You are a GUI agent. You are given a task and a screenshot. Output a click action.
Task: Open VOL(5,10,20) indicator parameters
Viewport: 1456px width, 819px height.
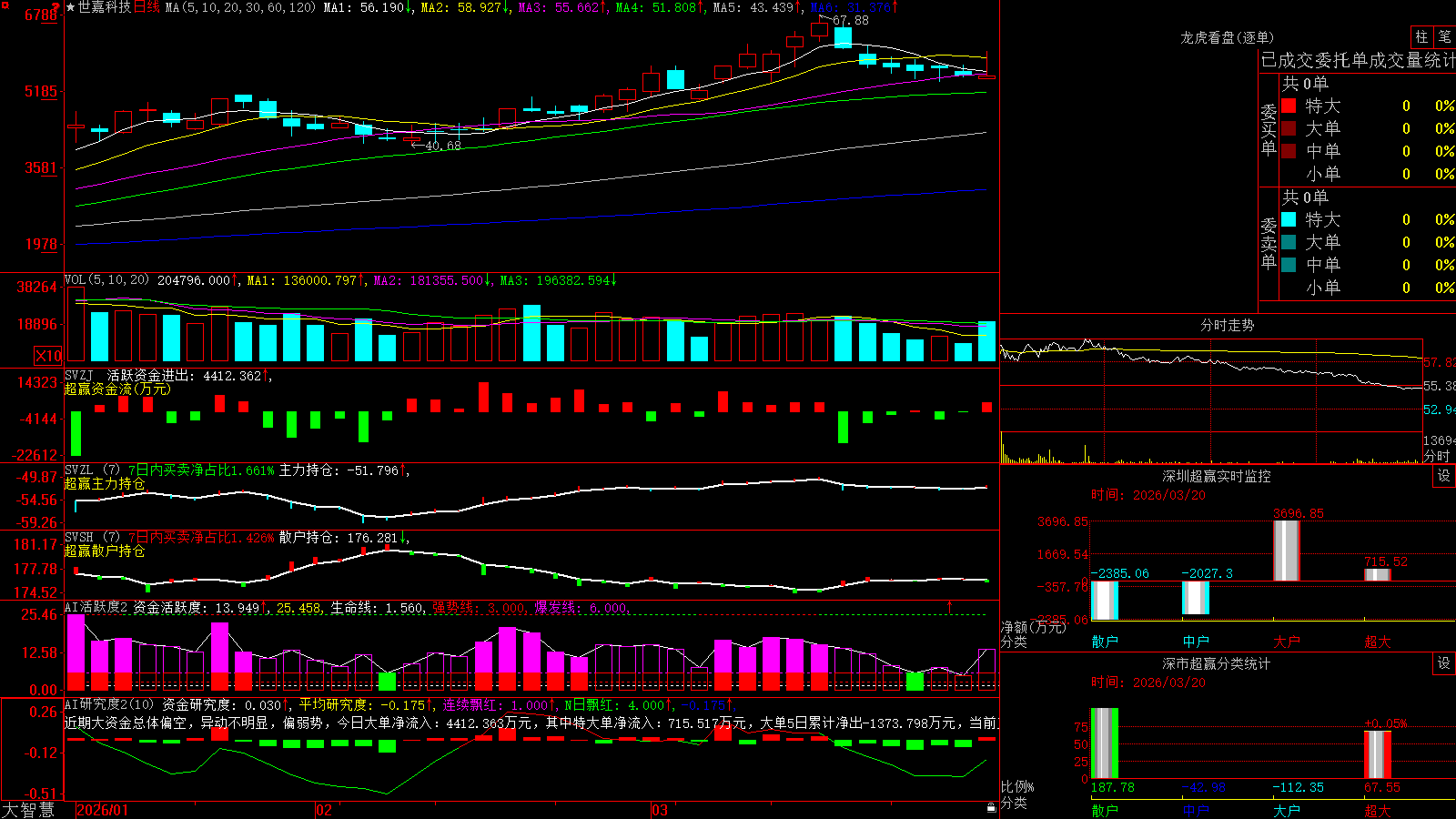106,280
